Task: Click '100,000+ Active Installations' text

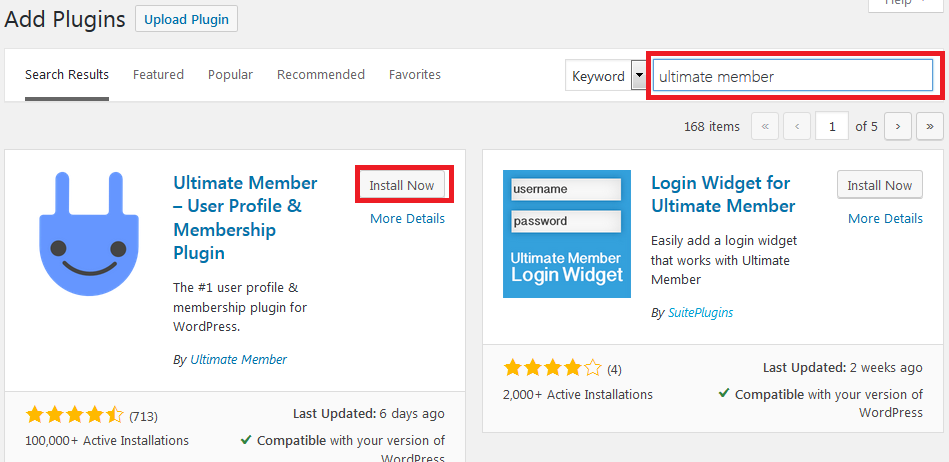Action: [x=107, y=440]
